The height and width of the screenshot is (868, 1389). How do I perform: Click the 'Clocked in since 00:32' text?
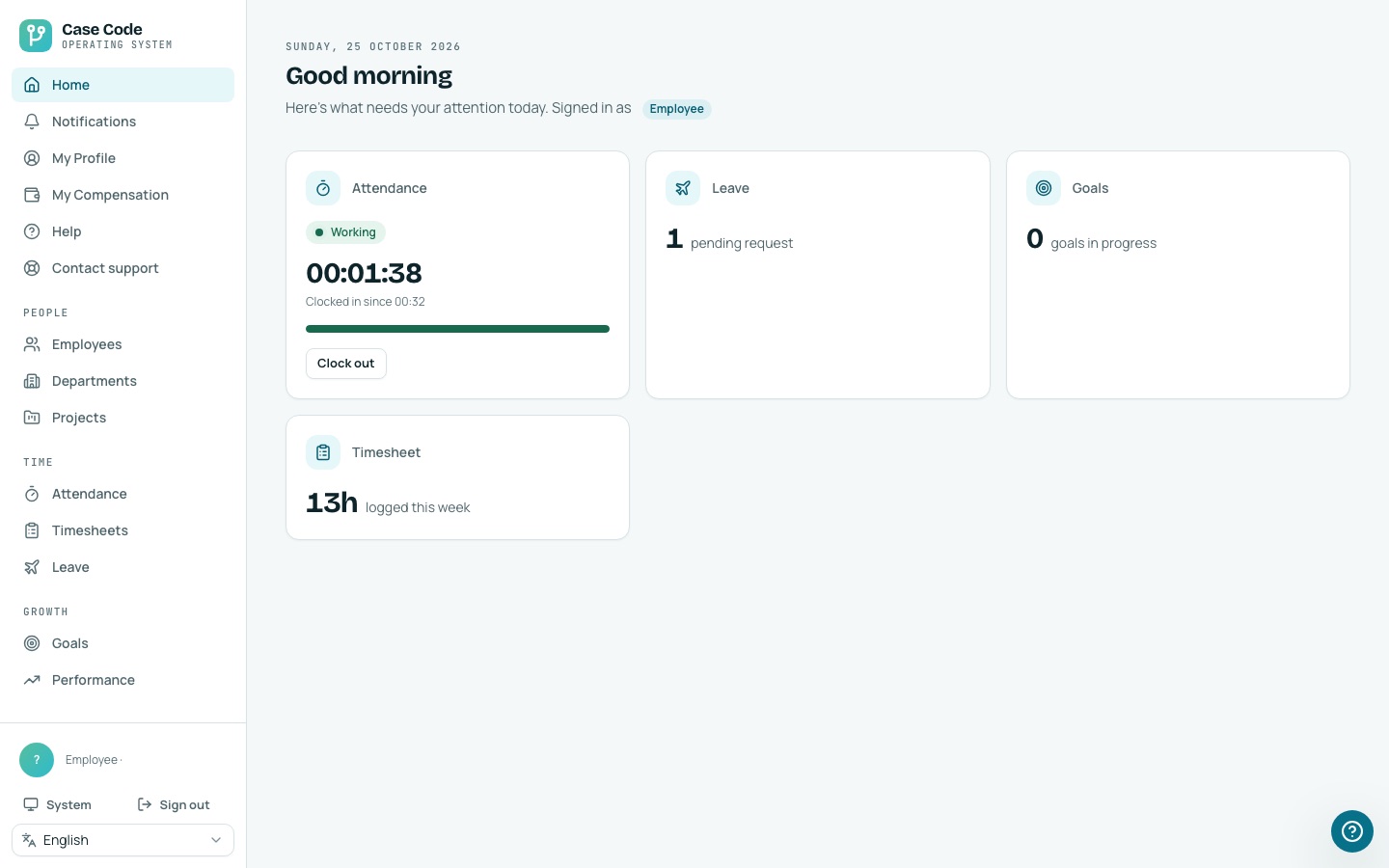[x=366, y=302]
